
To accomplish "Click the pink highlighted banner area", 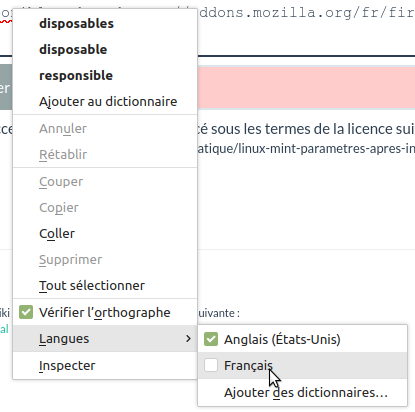I will (x=306, y=88).
